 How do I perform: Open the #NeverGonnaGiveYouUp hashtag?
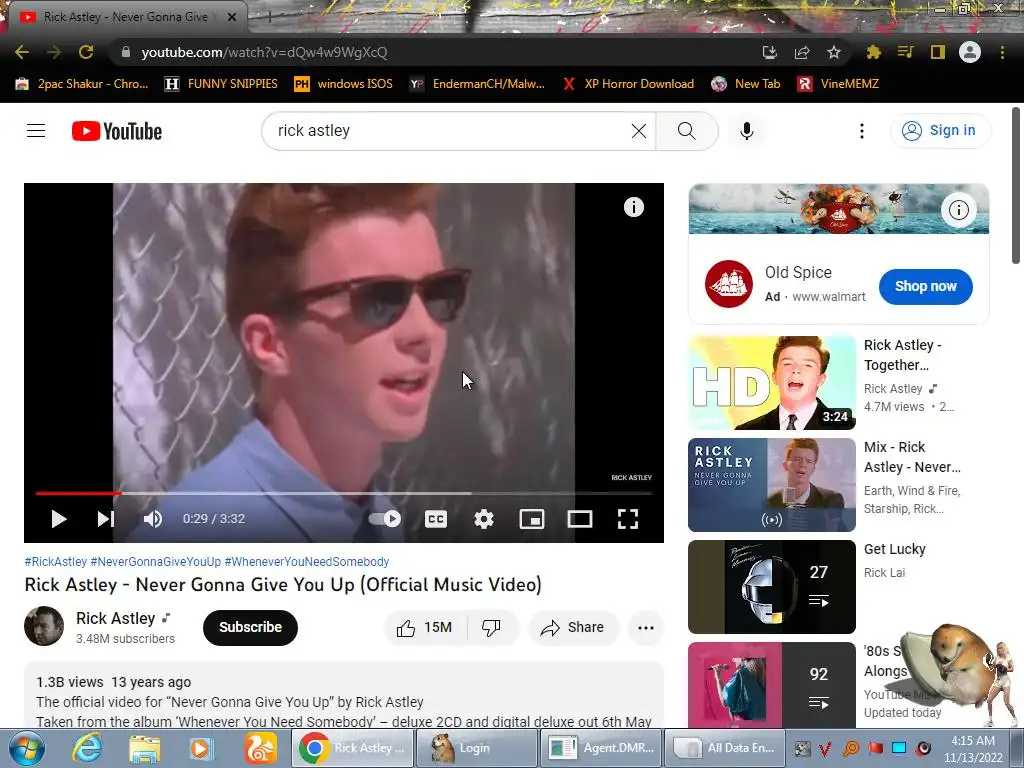pyautogui.click(x=155, y=562)
